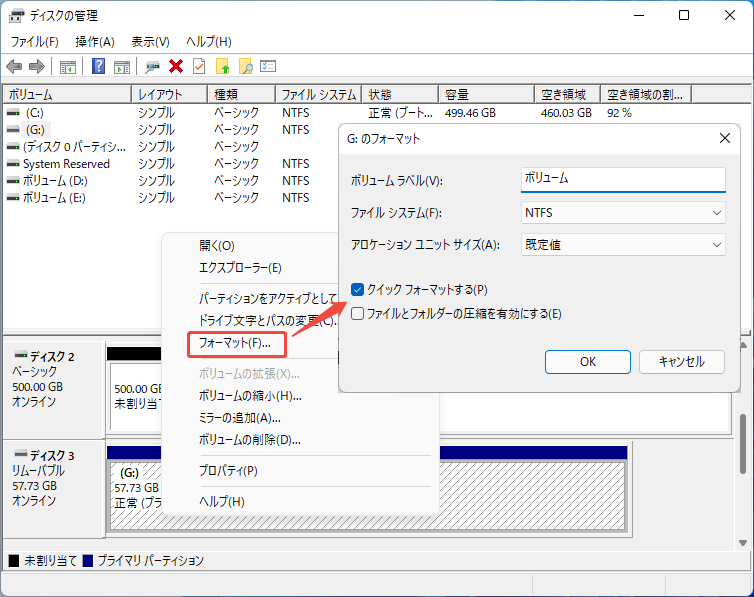Enable クイック フォーマットする checkbox
This screenshot has width=754, height=597.
click(x=357, y=289)
